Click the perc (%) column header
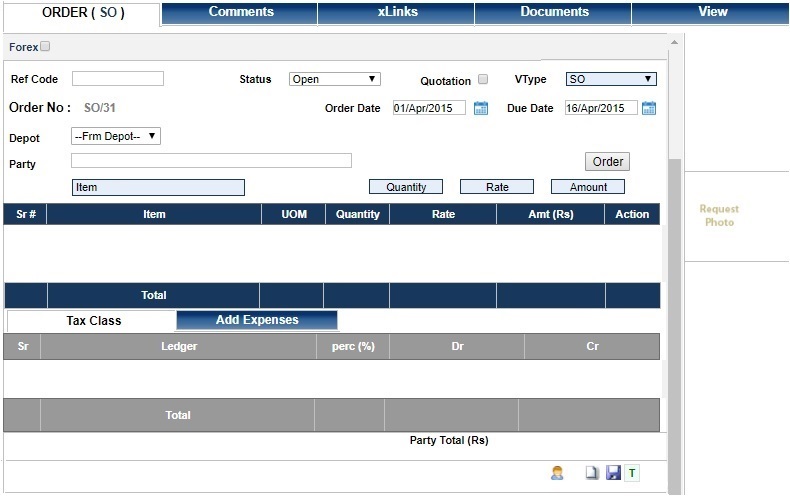 pos(353,346)
